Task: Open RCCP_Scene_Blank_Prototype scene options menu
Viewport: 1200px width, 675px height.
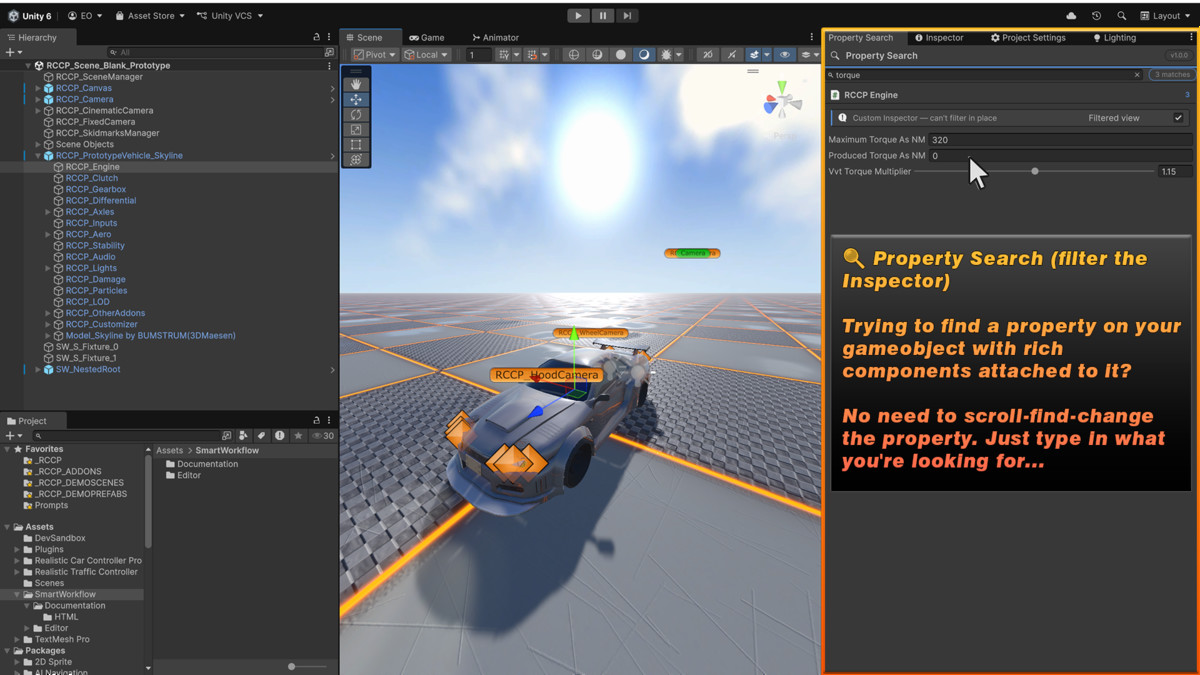Action: (329, 66)
